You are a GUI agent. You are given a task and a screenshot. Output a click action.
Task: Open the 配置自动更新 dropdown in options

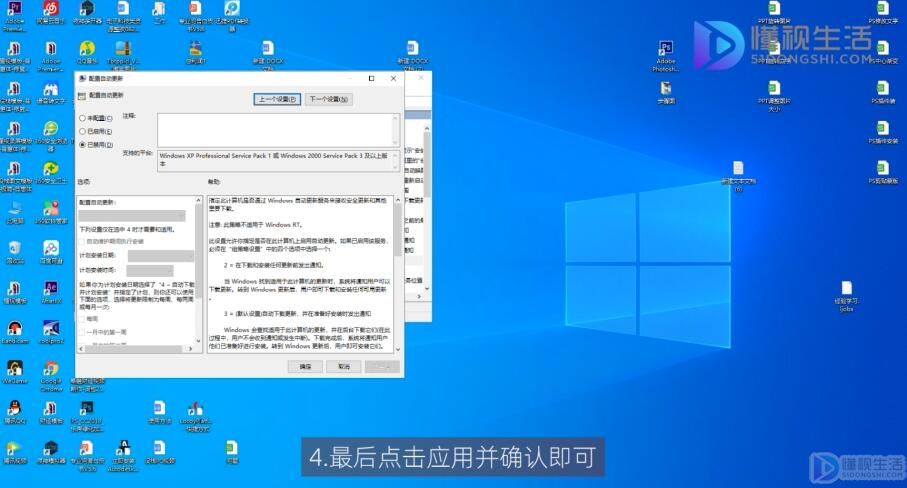pyautogui.click(x=131, y=216)
